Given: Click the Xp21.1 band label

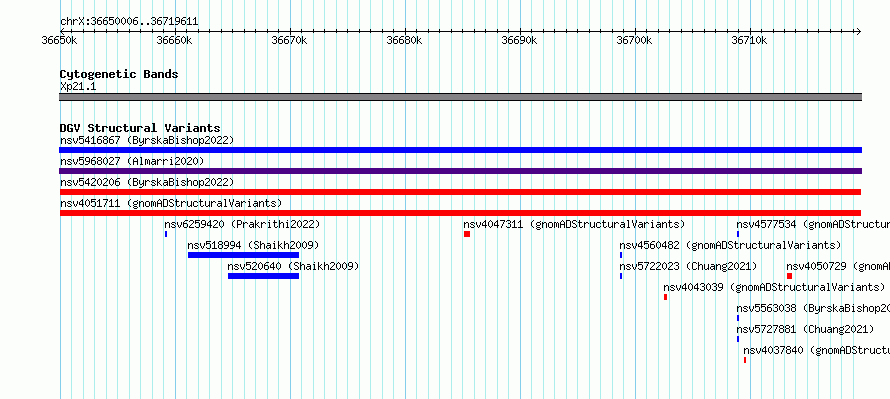Looking at the screenshot, I should pos(78,86).
